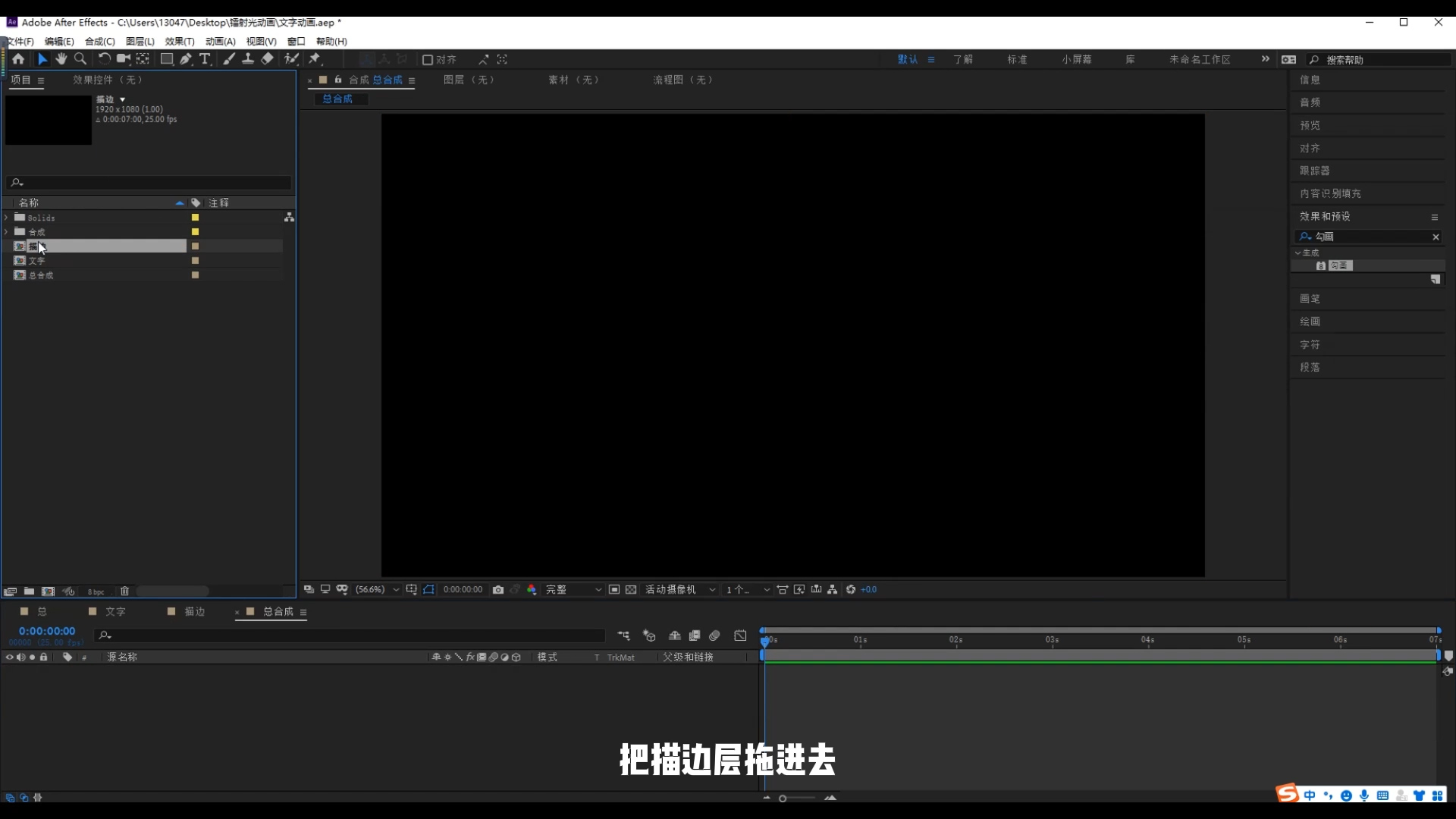Screen dimensions: 1456x819
Task: Toggle the frame blending switch above timeline
Action: 695,635
